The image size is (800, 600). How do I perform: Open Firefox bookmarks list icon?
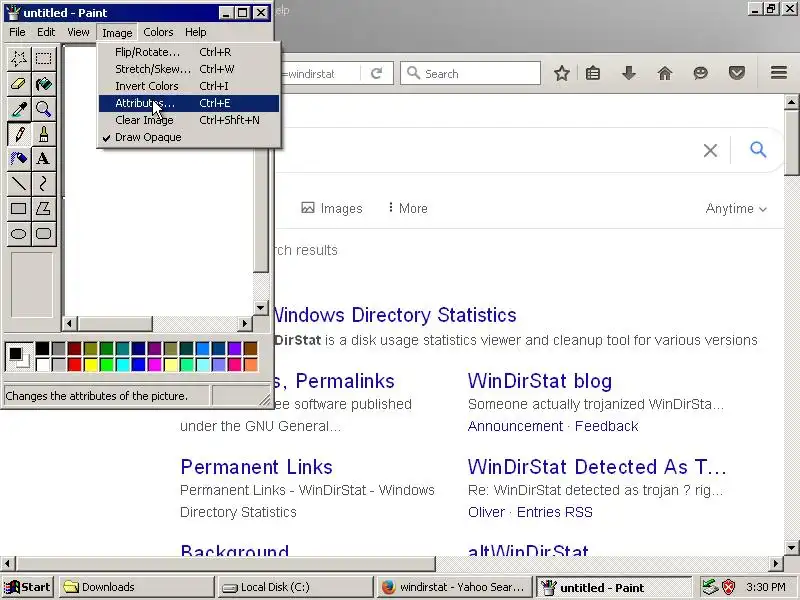click(x=593, y=73)
